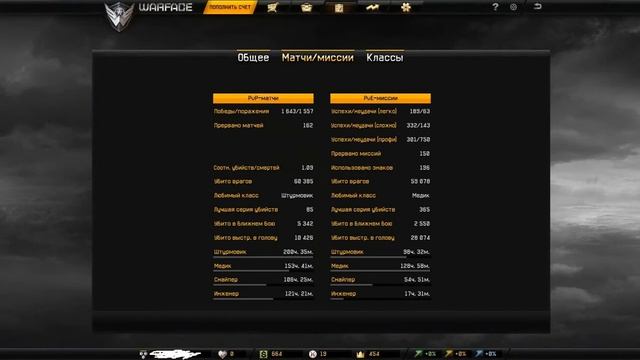This screenshot has height=360, width=640.
Task: Click the PvE-миссии header
Action: click(x=380, y=98)
